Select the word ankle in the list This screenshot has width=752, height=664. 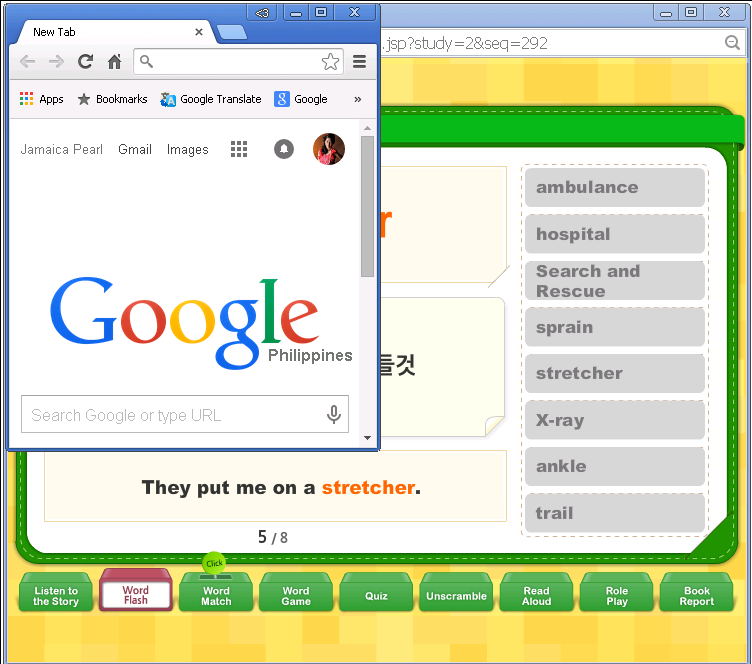(x=615, y=466)
